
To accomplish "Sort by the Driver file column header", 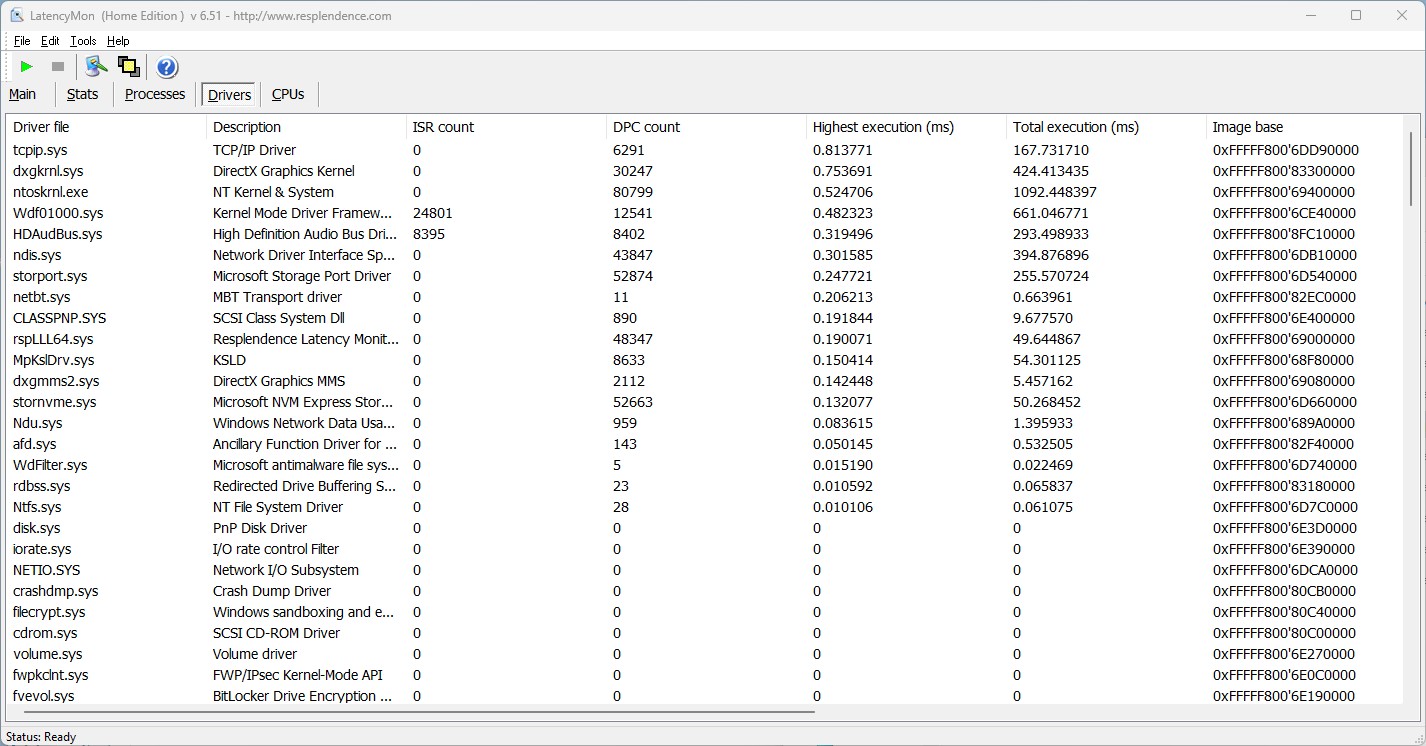I will (106, 127).
